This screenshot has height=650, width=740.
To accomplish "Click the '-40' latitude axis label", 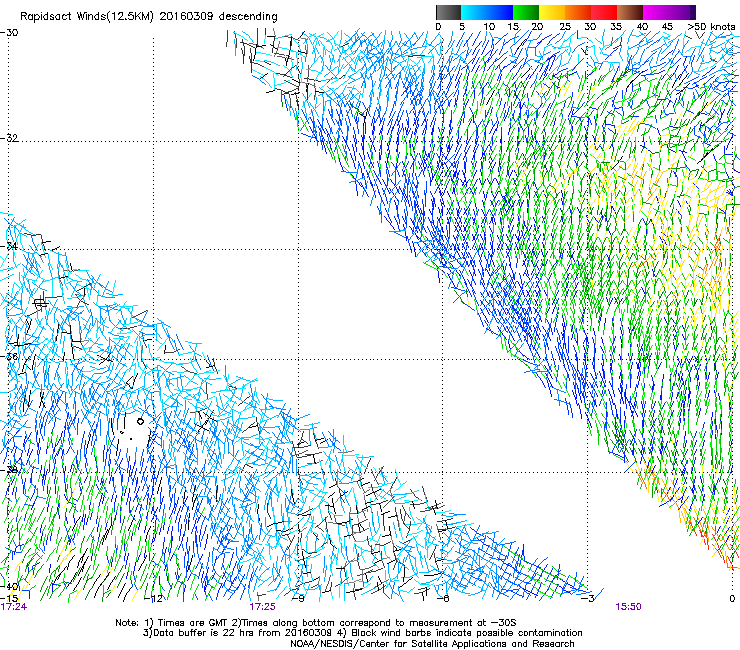I will tap(9, 587).
